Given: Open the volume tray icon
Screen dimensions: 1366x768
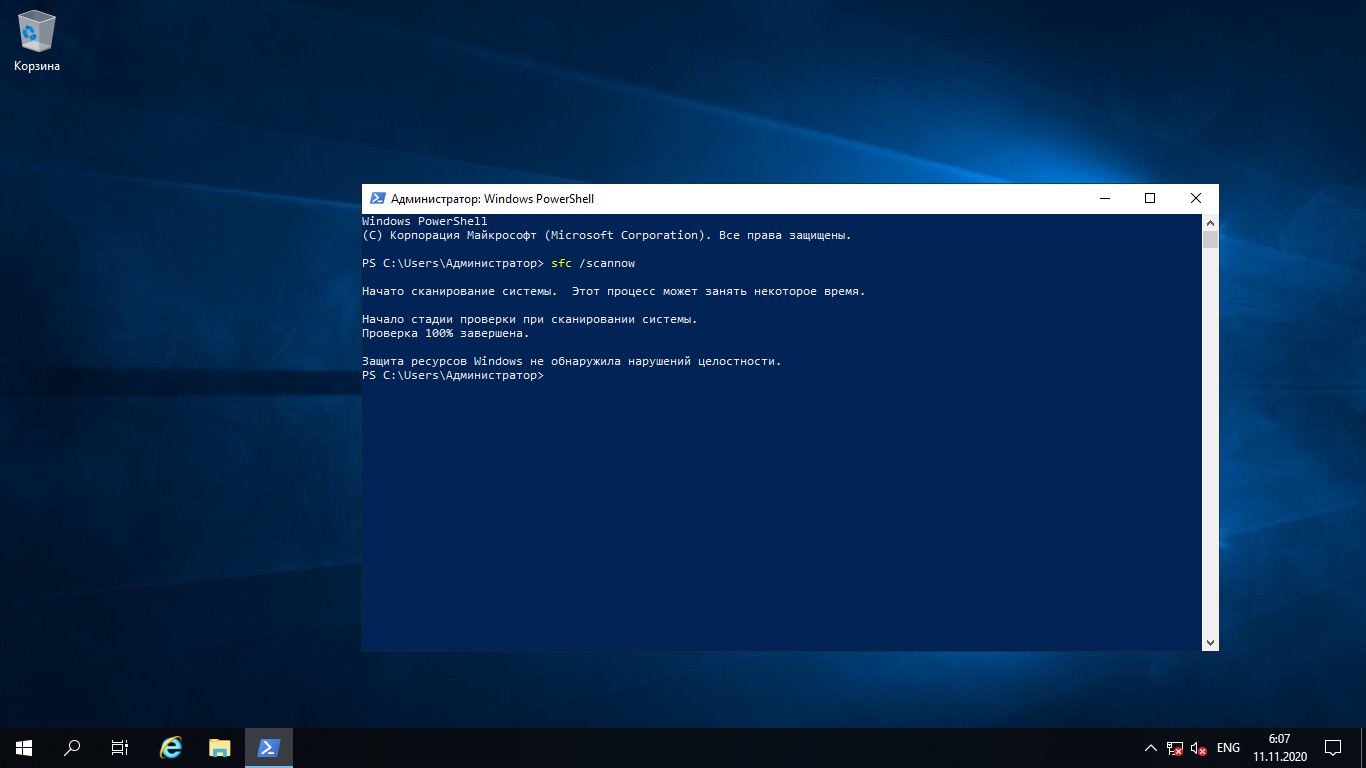Looking at the screenshot, I should [1199, 748].
